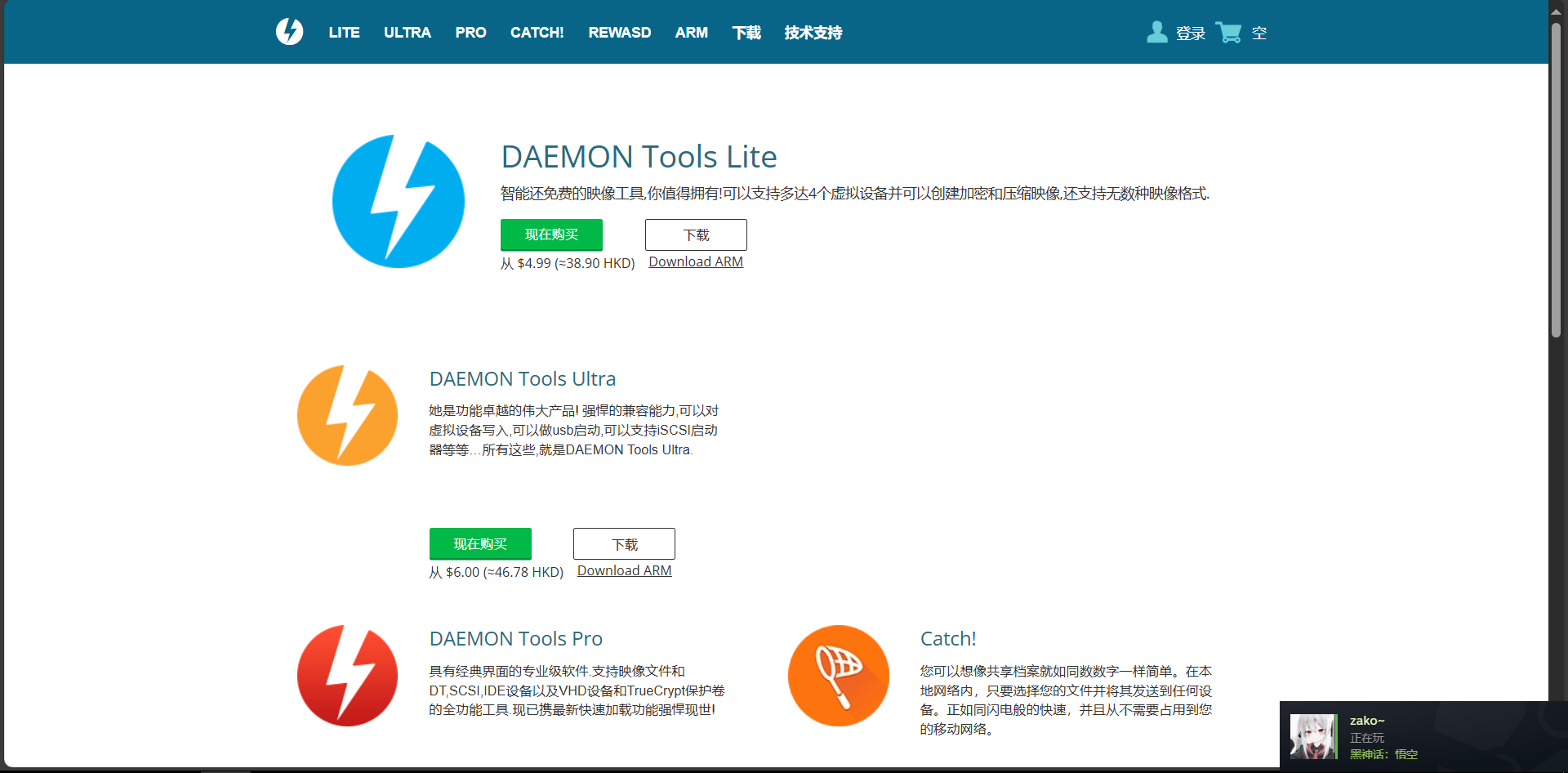Open the 下载 navigation item
Image resolution: width=1568 pixels, height=773 pixels.
coord(746,33)
